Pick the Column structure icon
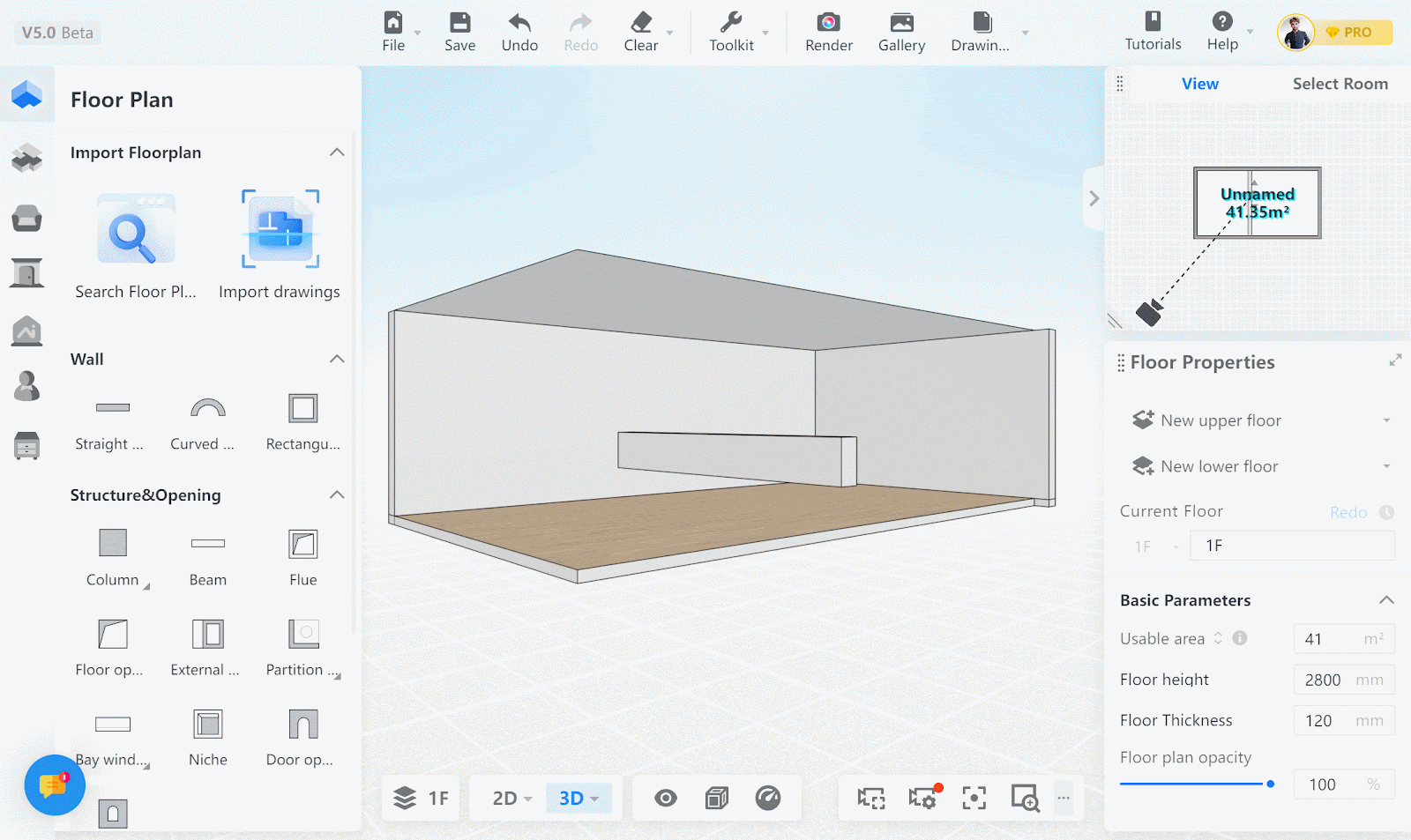 click(x=113, y=543)
